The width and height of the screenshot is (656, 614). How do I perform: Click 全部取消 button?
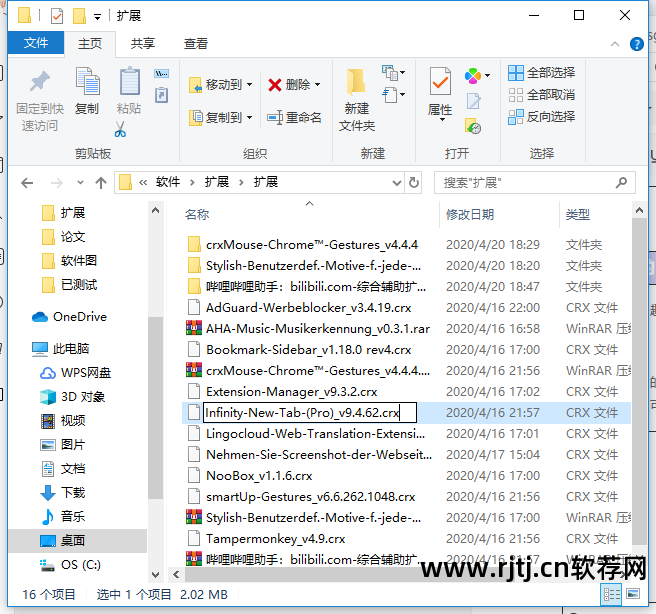[x=541, y=95]
